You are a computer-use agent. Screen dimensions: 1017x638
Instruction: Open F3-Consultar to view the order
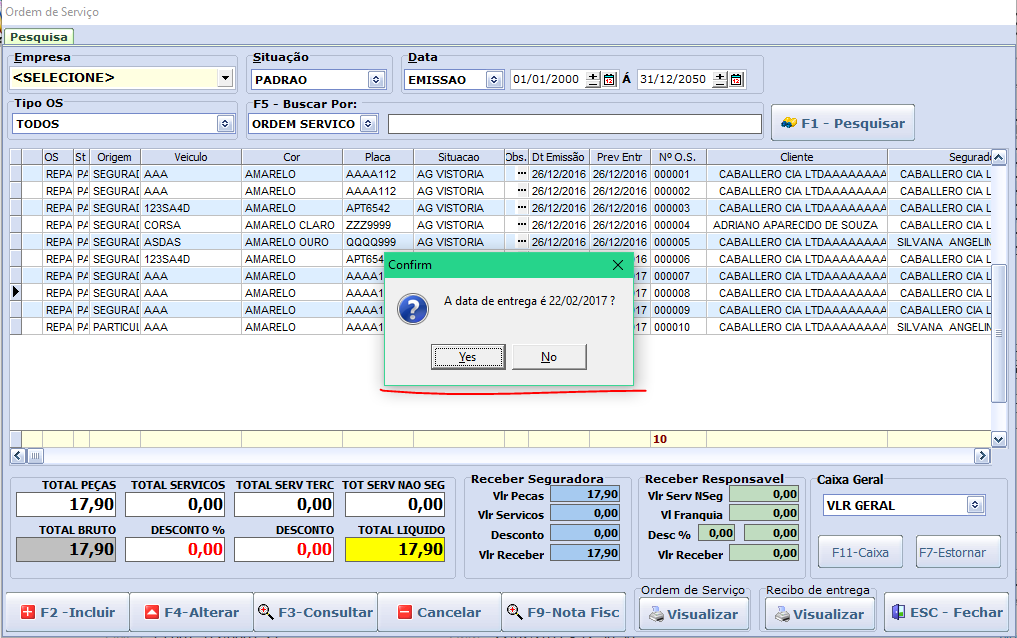(x=315, y=612)
